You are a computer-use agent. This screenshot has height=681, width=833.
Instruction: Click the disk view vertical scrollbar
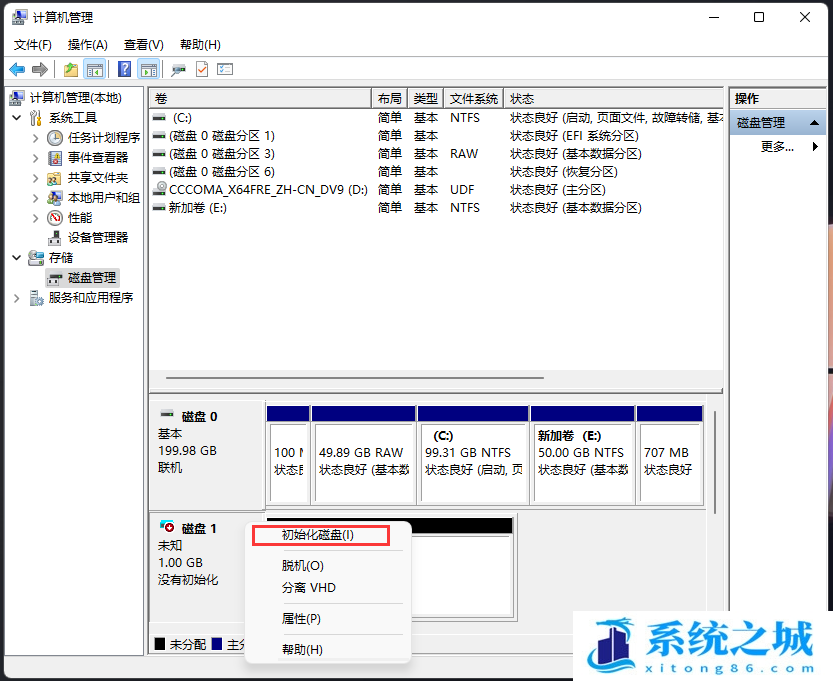pos(715,462)
